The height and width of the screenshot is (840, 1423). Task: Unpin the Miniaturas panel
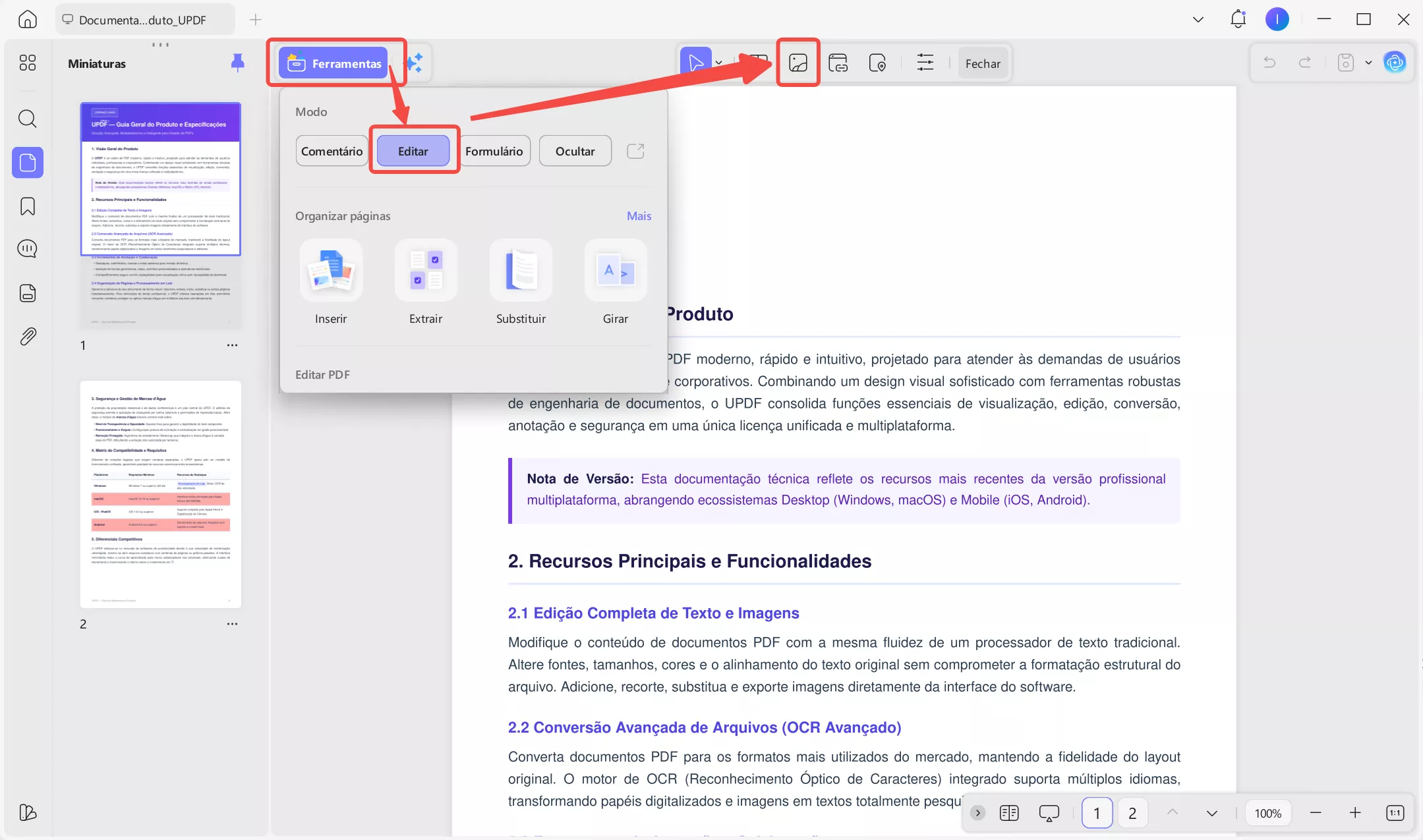238,63
